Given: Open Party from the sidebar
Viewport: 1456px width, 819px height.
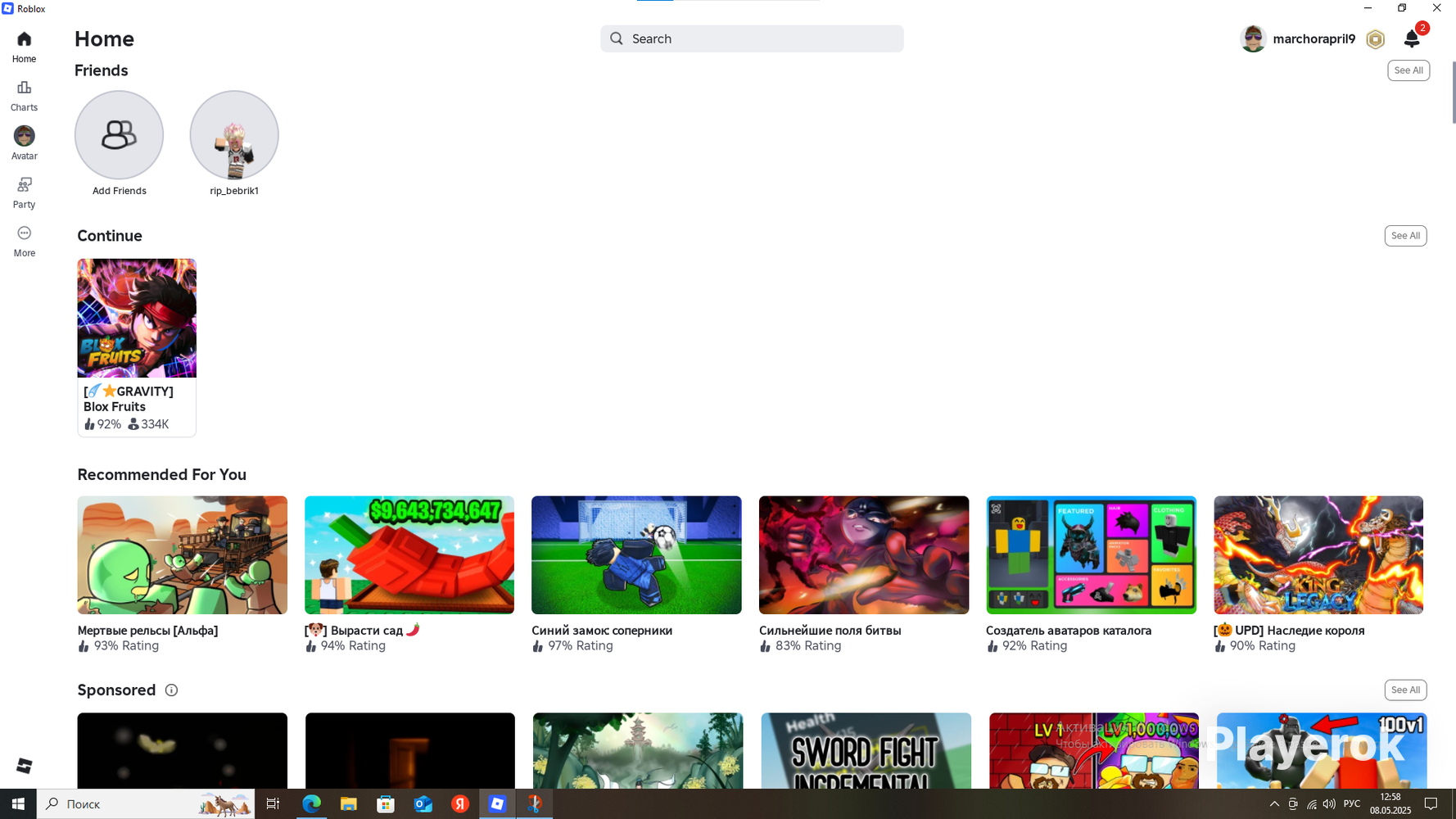Looking at the screenshot, I should point(24,192).
